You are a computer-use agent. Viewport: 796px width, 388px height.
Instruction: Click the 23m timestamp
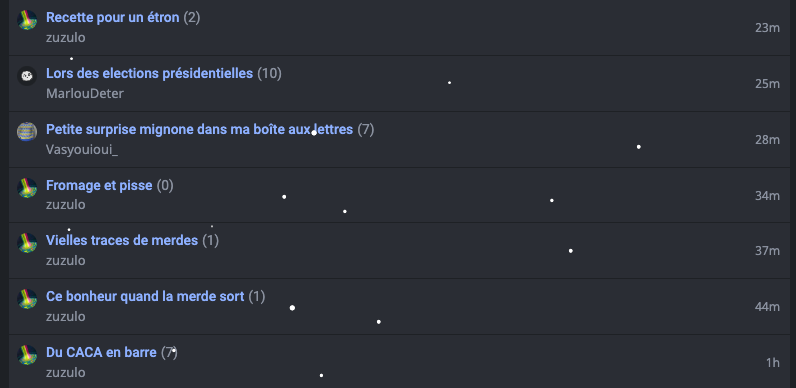point(767,28)
